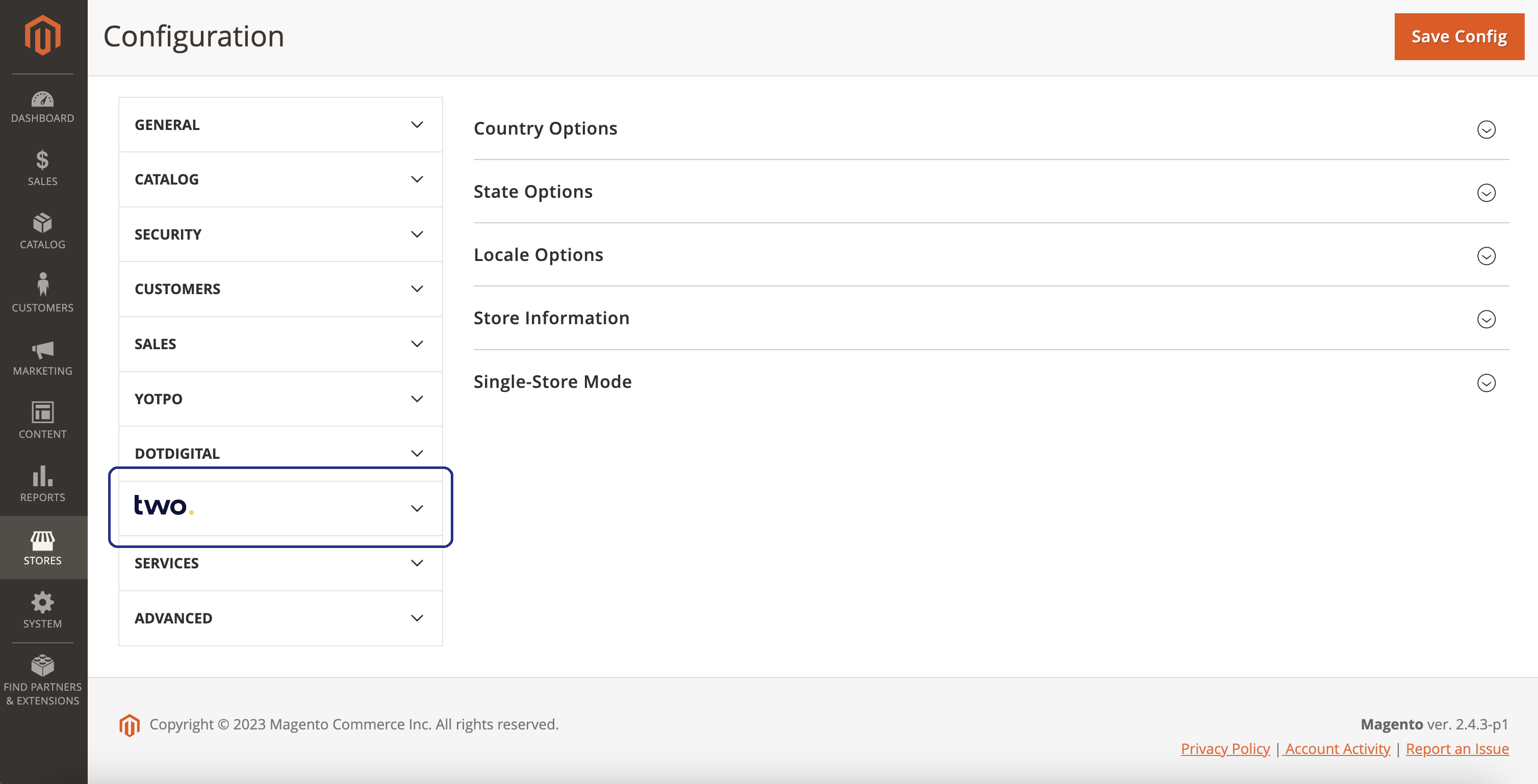1538x784 pixels.
Task: Expand the YOTPO chevron
Action: [x=417, y=399]
